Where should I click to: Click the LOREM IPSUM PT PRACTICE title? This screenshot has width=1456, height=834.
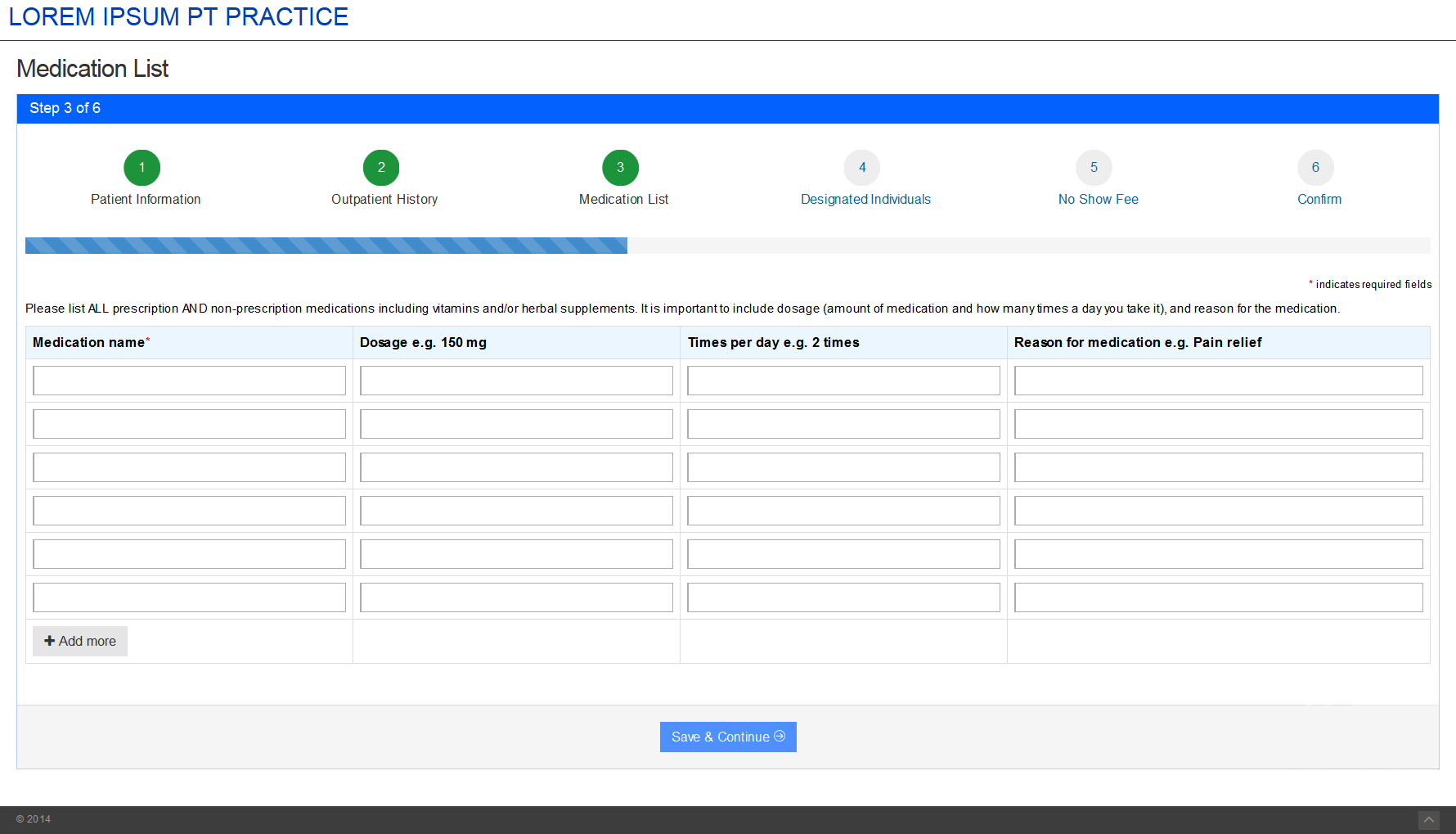tap(178, 17)
